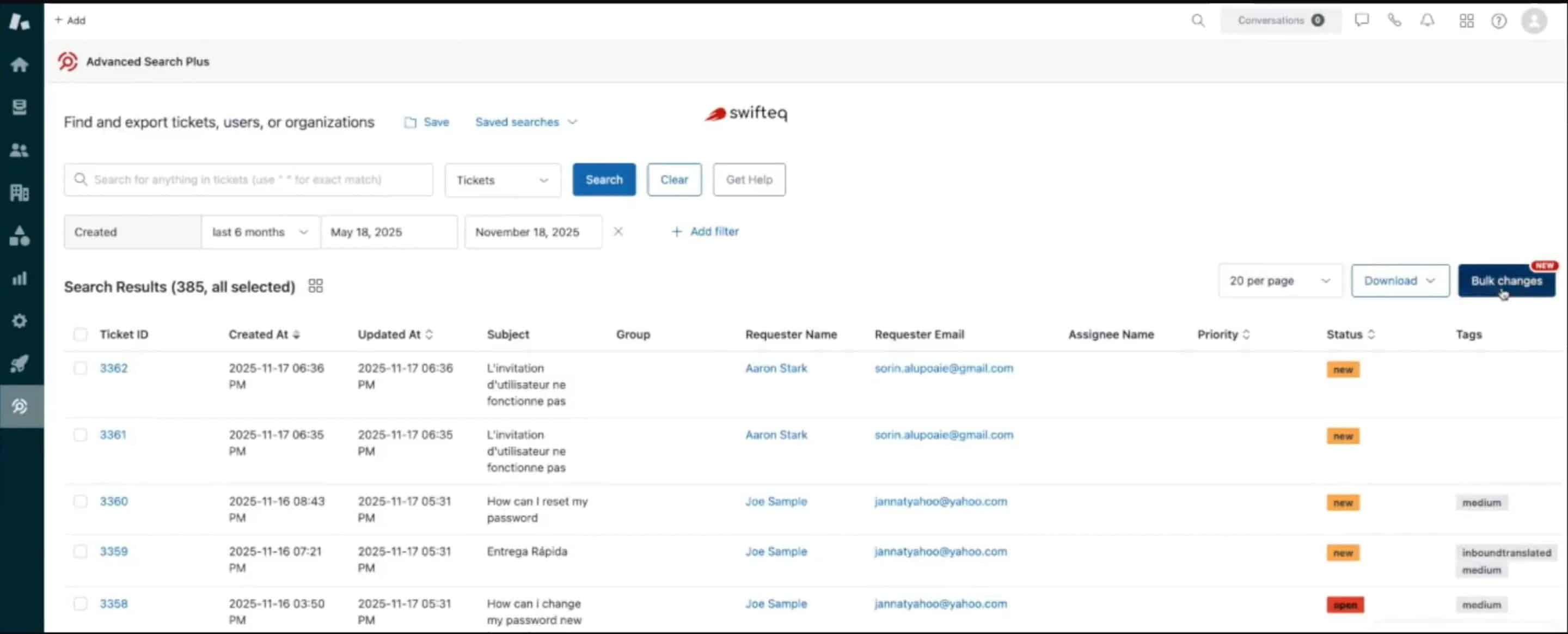Focus the ticket search input field
The image size is (1568, 634).
click(248, 180)
